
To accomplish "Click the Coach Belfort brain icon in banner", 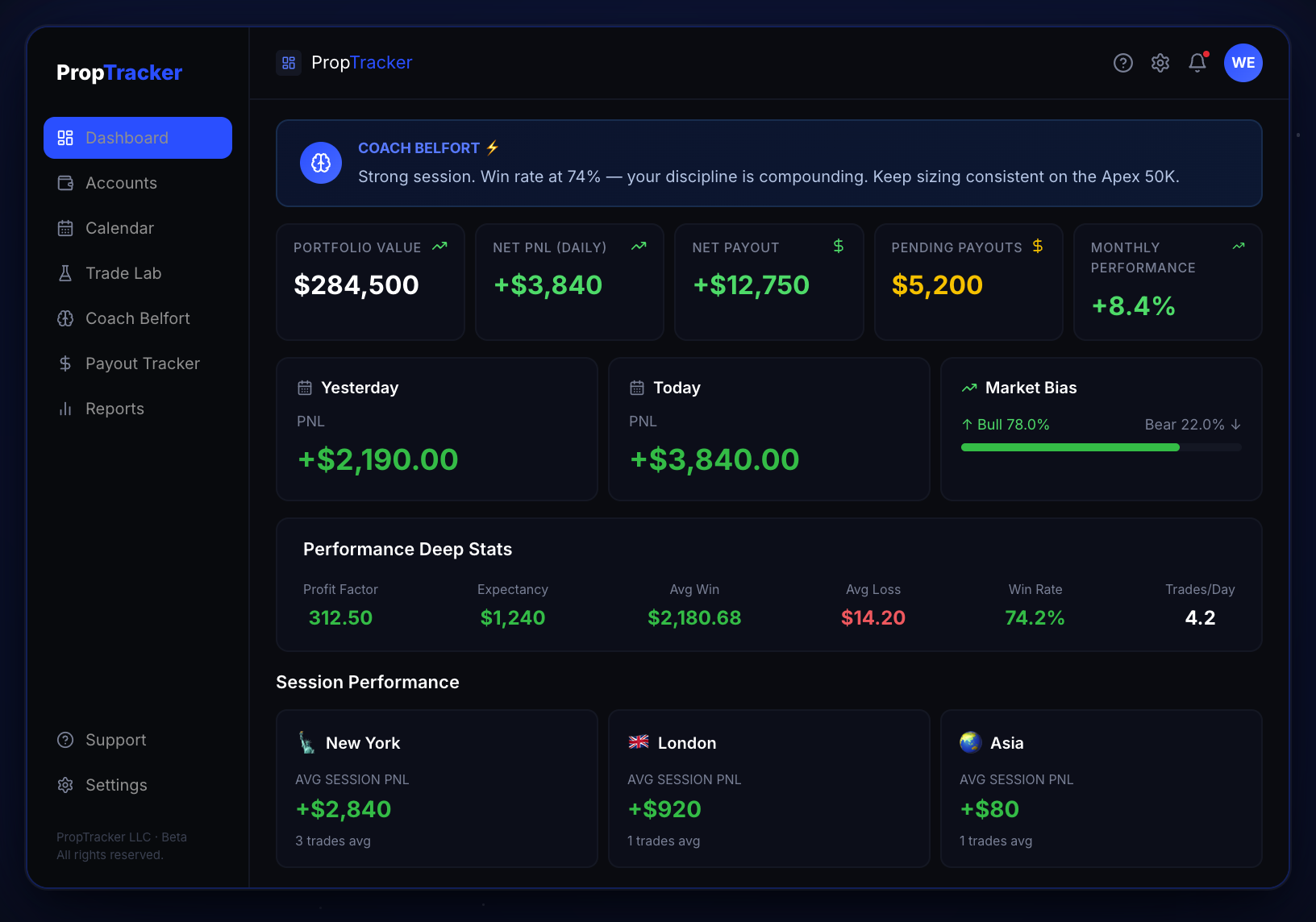I will pyautogui.click(x=320, y=163).
